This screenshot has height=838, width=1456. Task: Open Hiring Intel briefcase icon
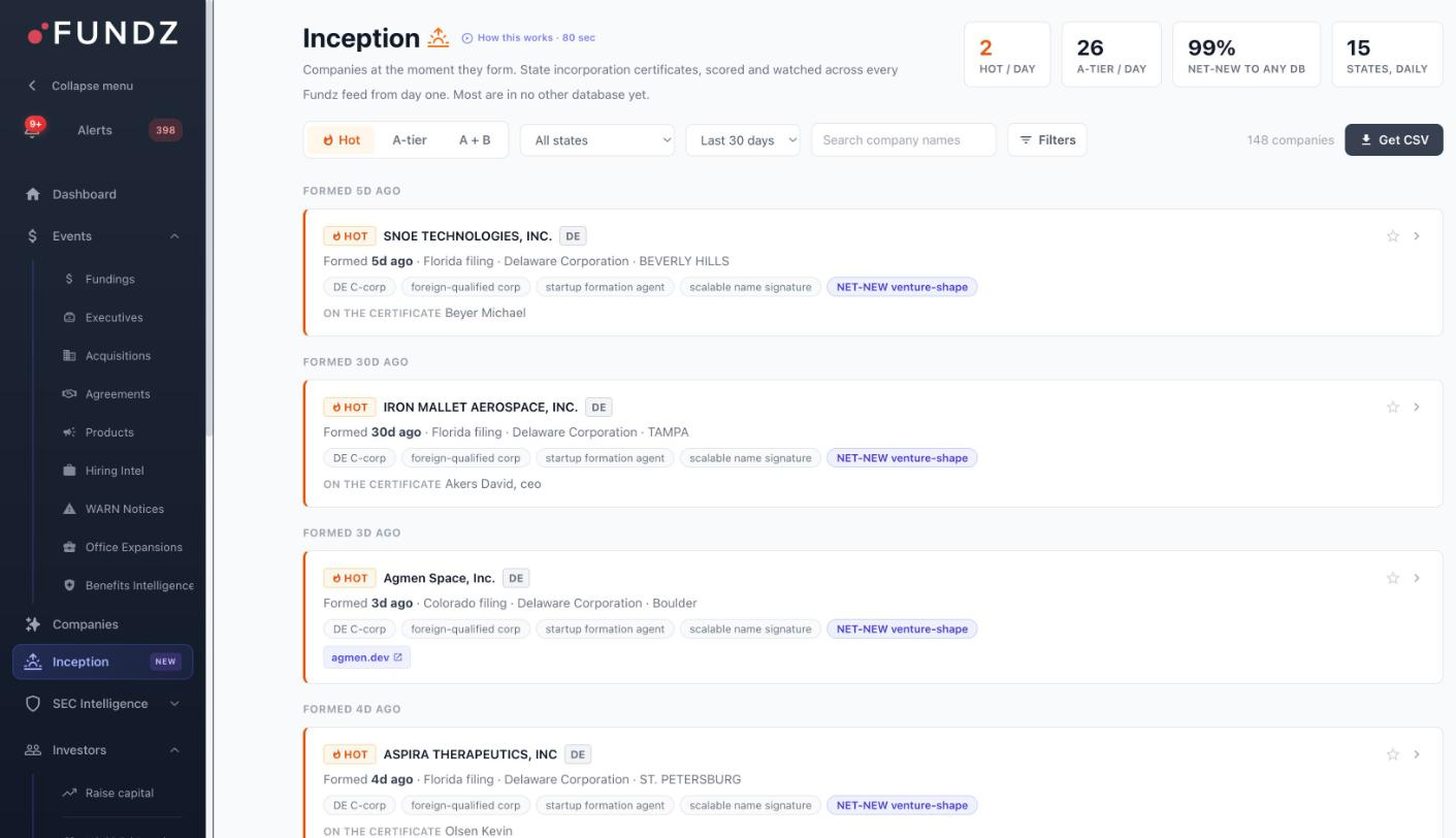point(69,471)
